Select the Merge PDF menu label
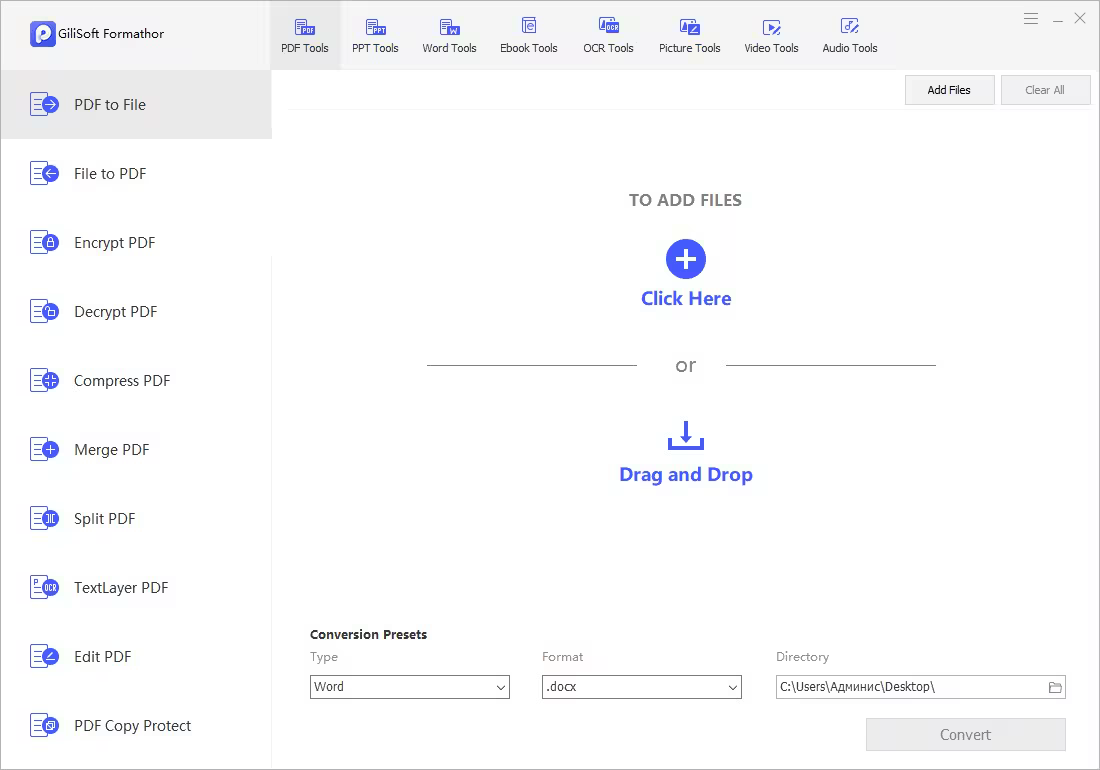This screenshot has width=1100, height=770. point(112,450)
